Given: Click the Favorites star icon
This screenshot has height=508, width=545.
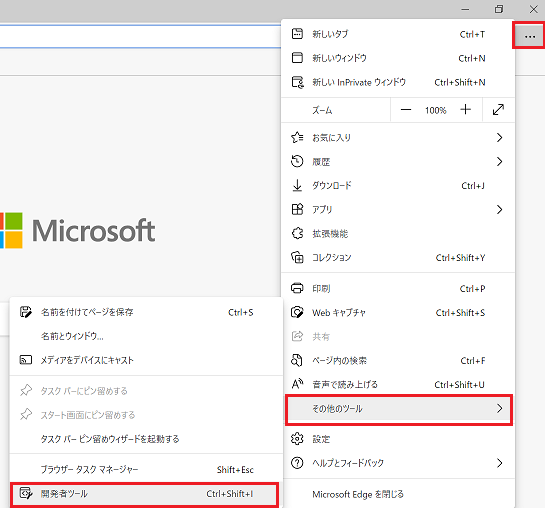Looking at the screenshot, I should (x=297, y=137).
